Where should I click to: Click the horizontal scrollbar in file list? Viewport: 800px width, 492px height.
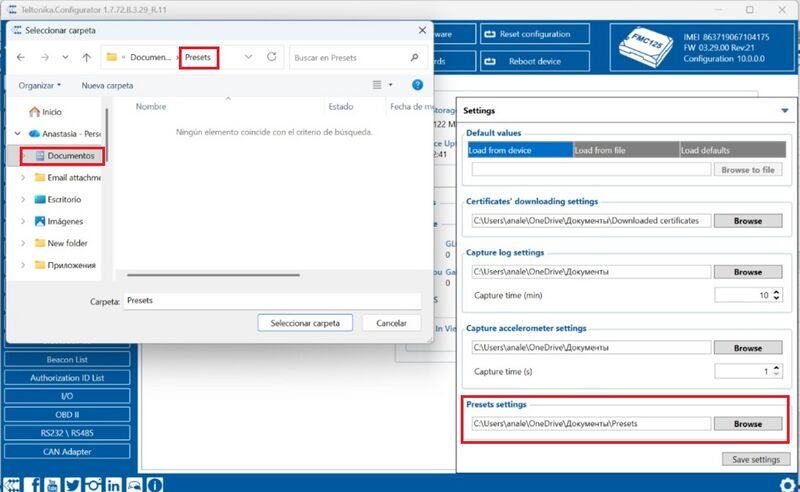(213, 275)
